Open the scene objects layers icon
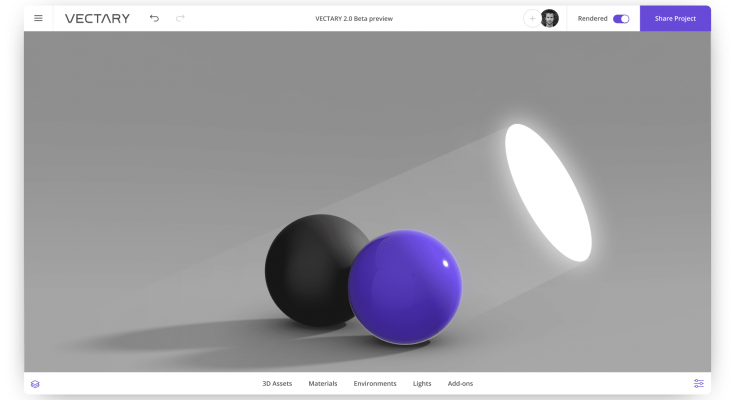This screenshot has width=735, height=400. coord(35,384)
